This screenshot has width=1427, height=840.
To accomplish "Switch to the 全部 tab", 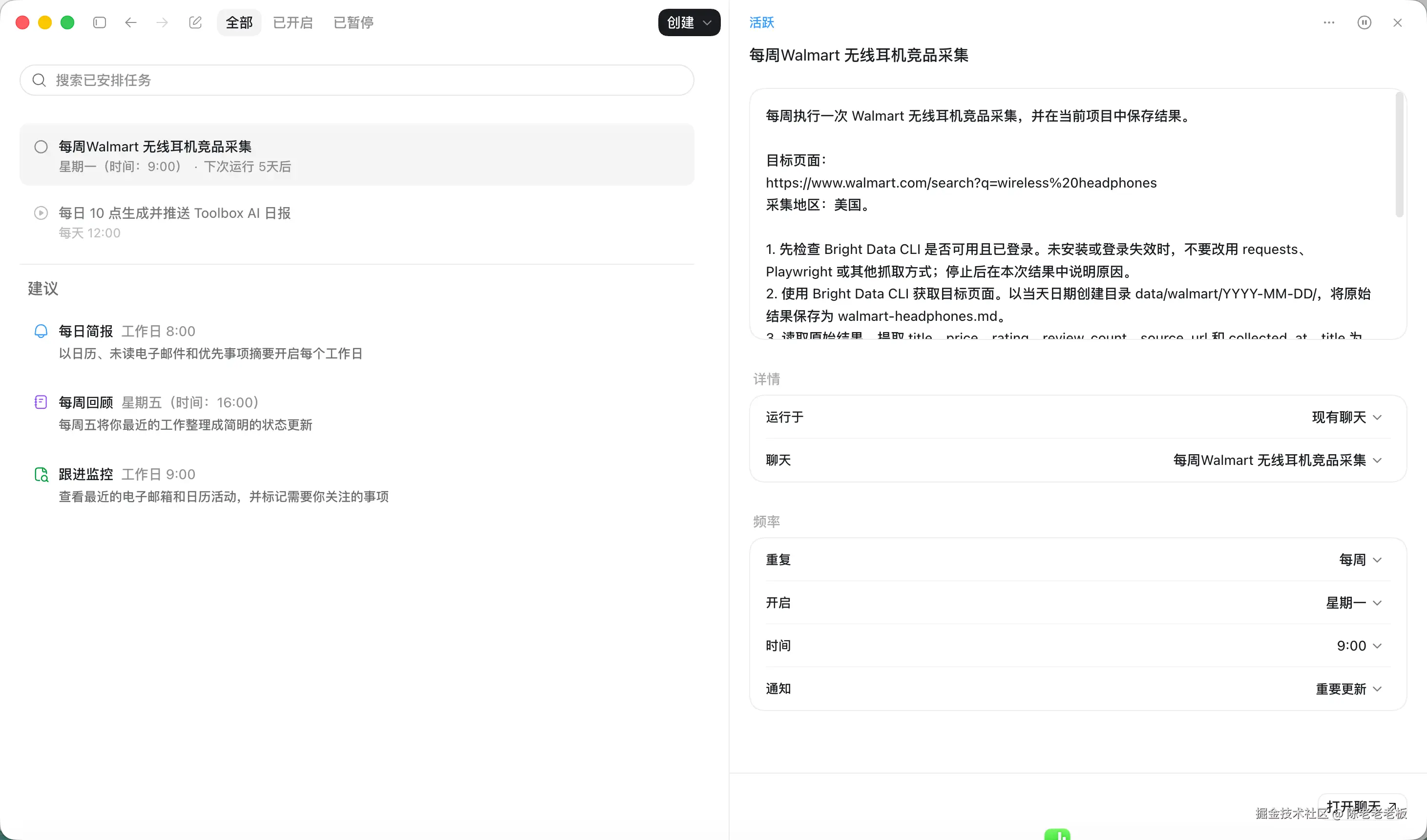I will click(239, 22).
